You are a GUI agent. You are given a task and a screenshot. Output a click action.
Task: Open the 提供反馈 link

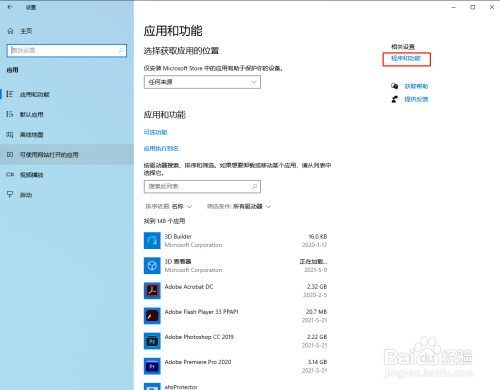(x=416, y=99)
